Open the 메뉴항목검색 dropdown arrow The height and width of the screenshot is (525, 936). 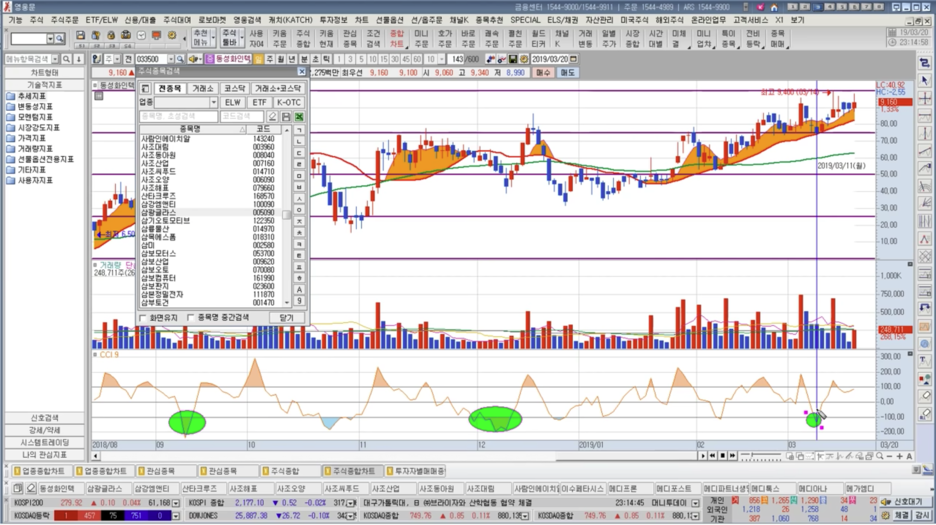[55, 59]
